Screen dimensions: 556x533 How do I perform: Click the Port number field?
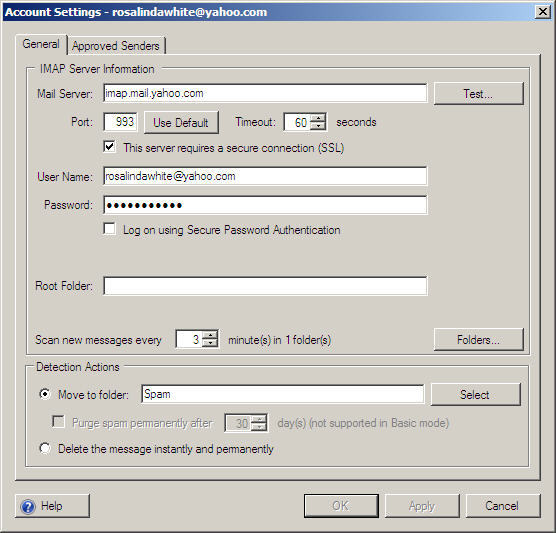point(120,122)
